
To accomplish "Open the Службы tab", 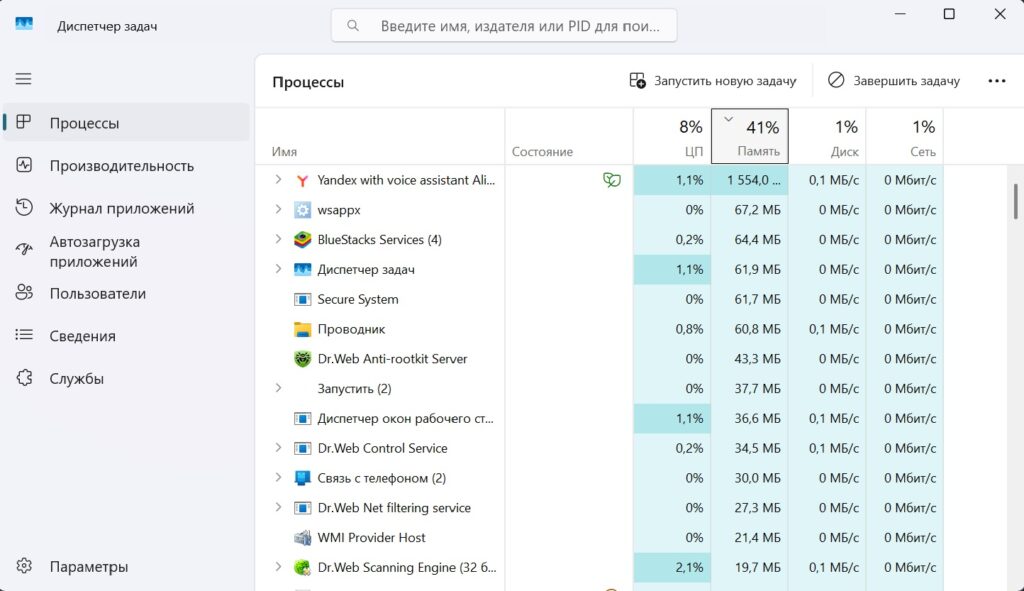I will pyautogui.click(x=126, y=378).
